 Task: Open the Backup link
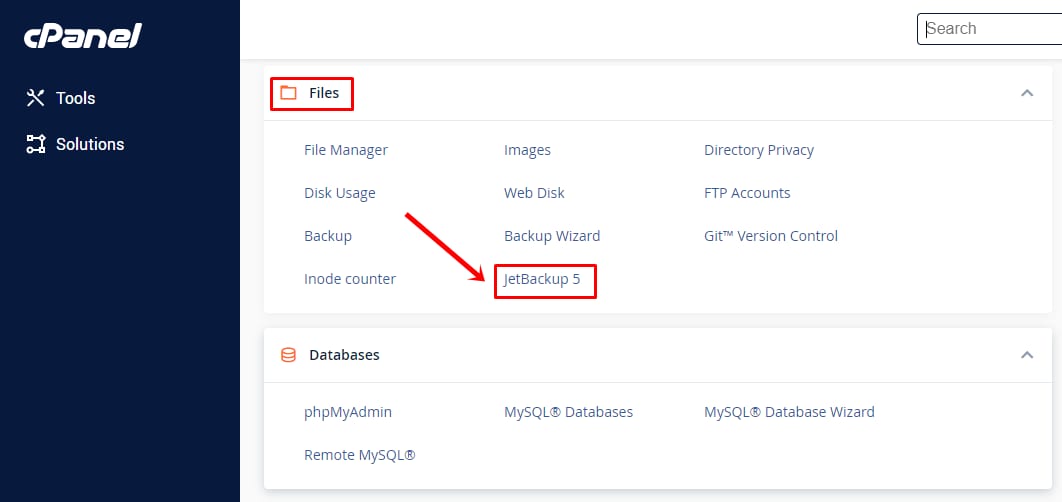(328, 236)
